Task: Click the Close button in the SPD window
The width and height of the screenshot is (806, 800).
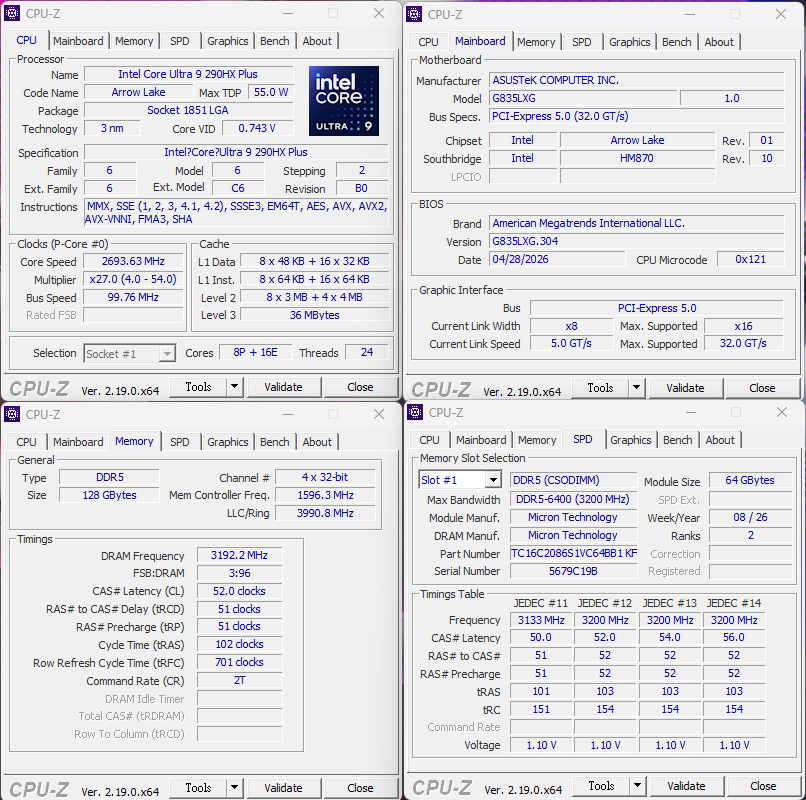Action: click(x=763, y=786)
